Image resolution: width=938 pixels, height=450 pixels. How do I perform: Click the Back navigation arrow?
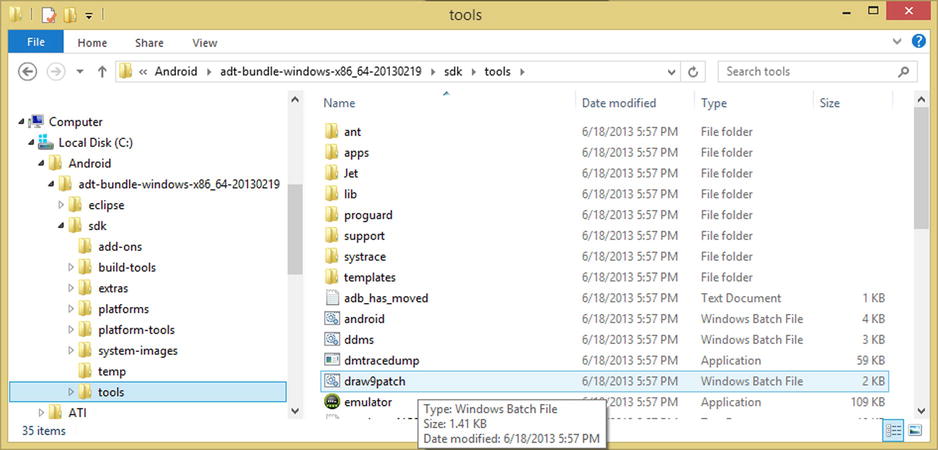pyautogui.click(x=28, y=72)
